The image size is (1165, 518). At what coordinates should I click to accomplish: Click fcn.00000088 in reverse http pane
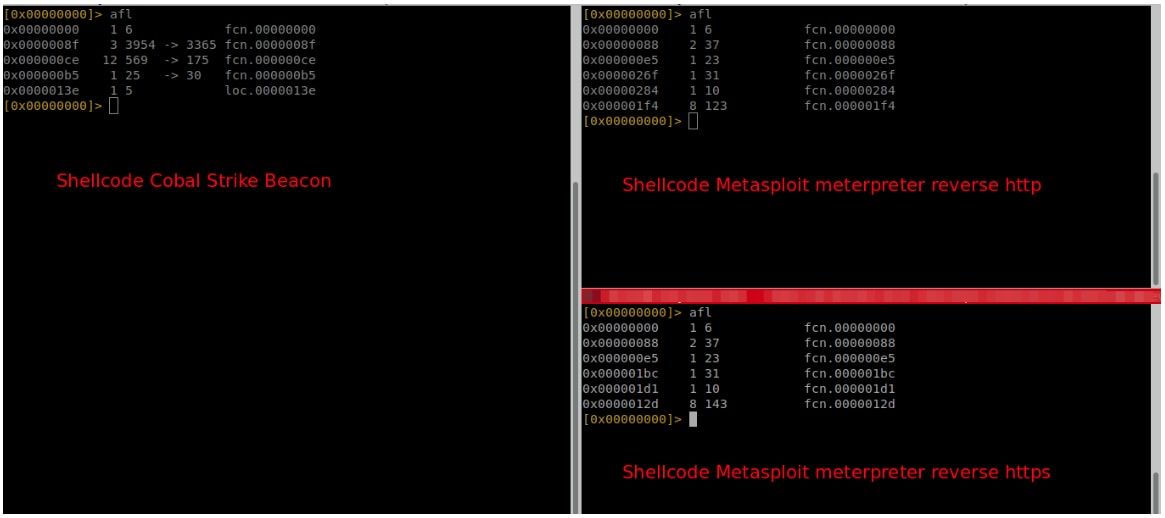tap(850, 45)
